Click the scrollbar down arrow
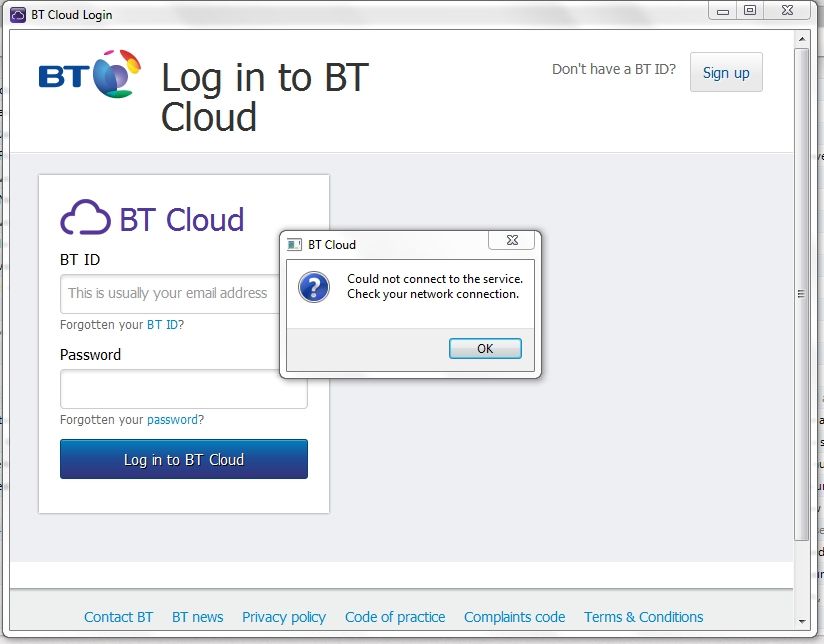 802,621
